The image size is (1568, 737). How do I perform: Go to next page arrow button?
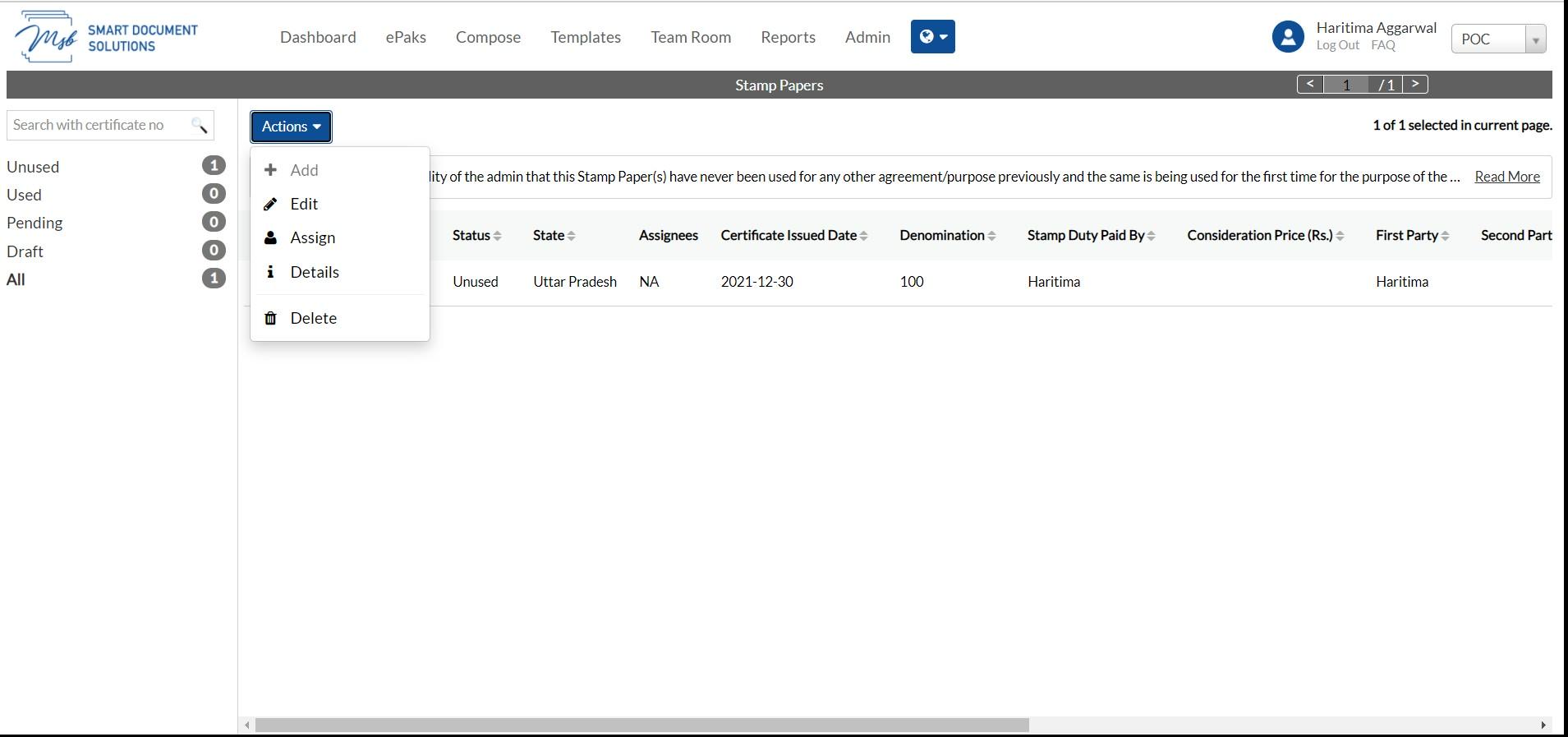point(1415,84)
